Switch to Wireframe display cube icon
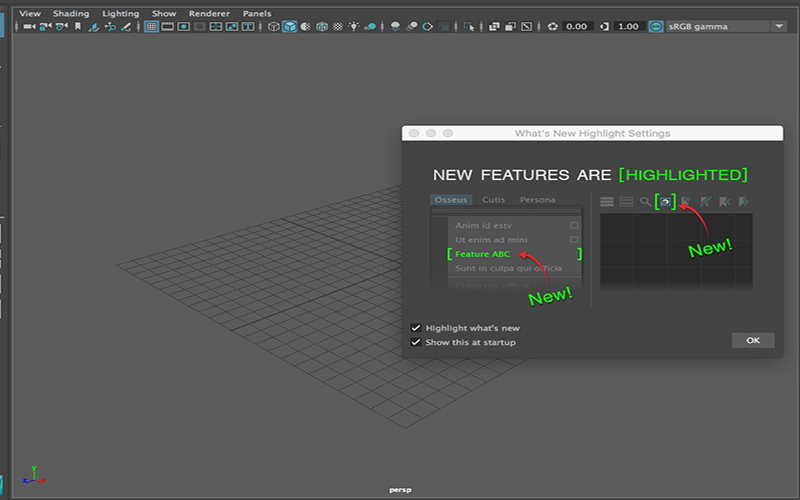The width and height of the screenshot is (800, 500). coord(273,27)
